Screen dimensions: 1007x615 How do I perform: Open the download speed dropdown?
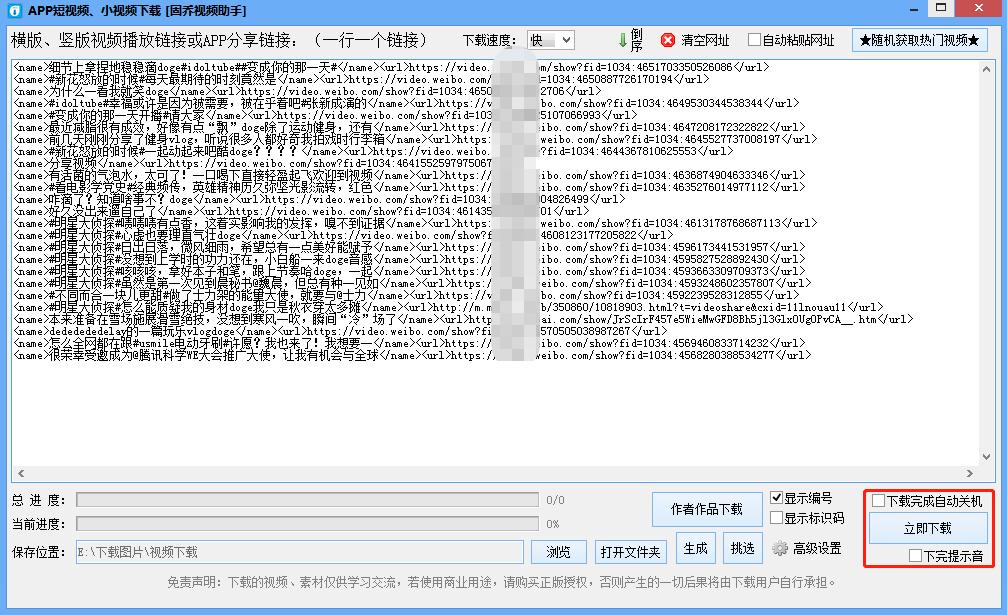pyautogui.click(x=550, y=40)
